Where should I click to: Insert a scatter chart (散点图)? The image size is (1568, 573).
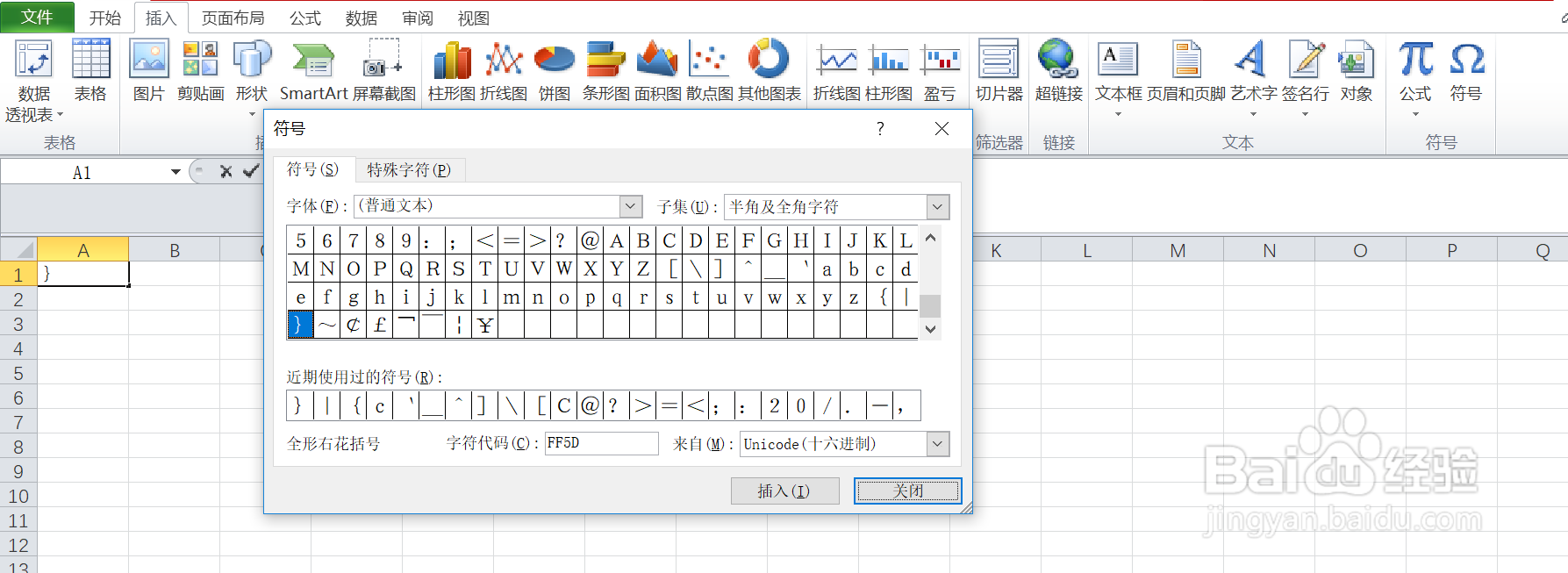coord(710,71)
